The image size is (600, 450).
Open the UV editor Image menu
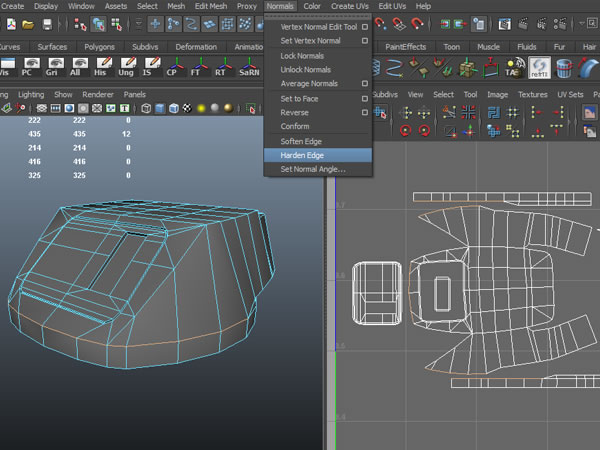(497, 95)
